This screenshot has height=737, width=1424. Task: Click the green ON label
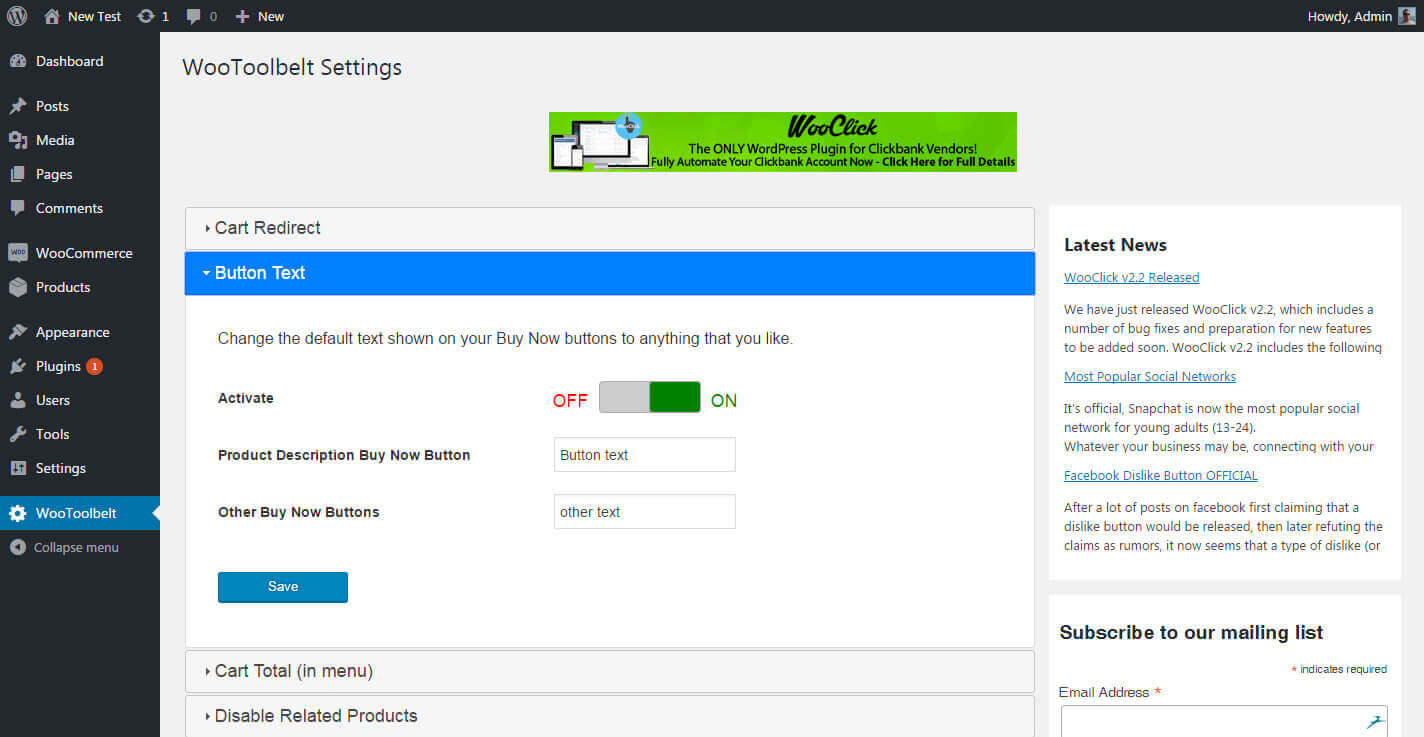[x=724, y=401]
